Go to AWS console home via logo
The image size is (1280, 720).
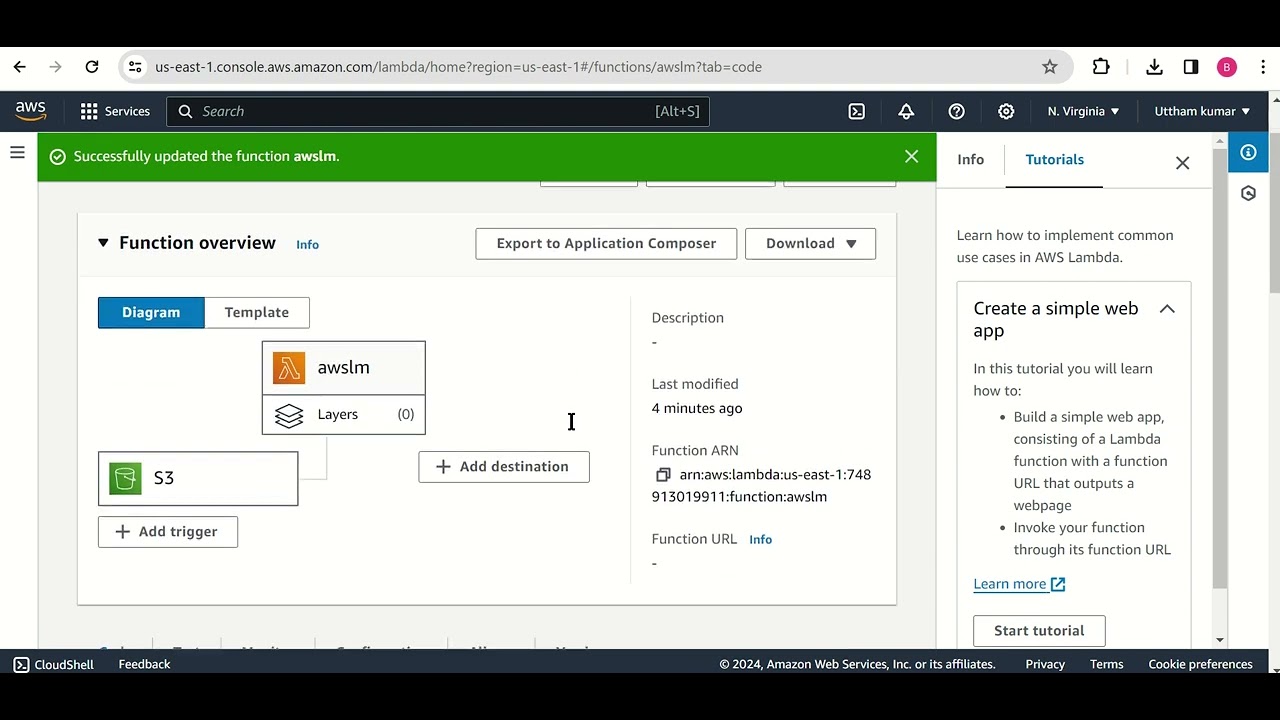point(31,111)
